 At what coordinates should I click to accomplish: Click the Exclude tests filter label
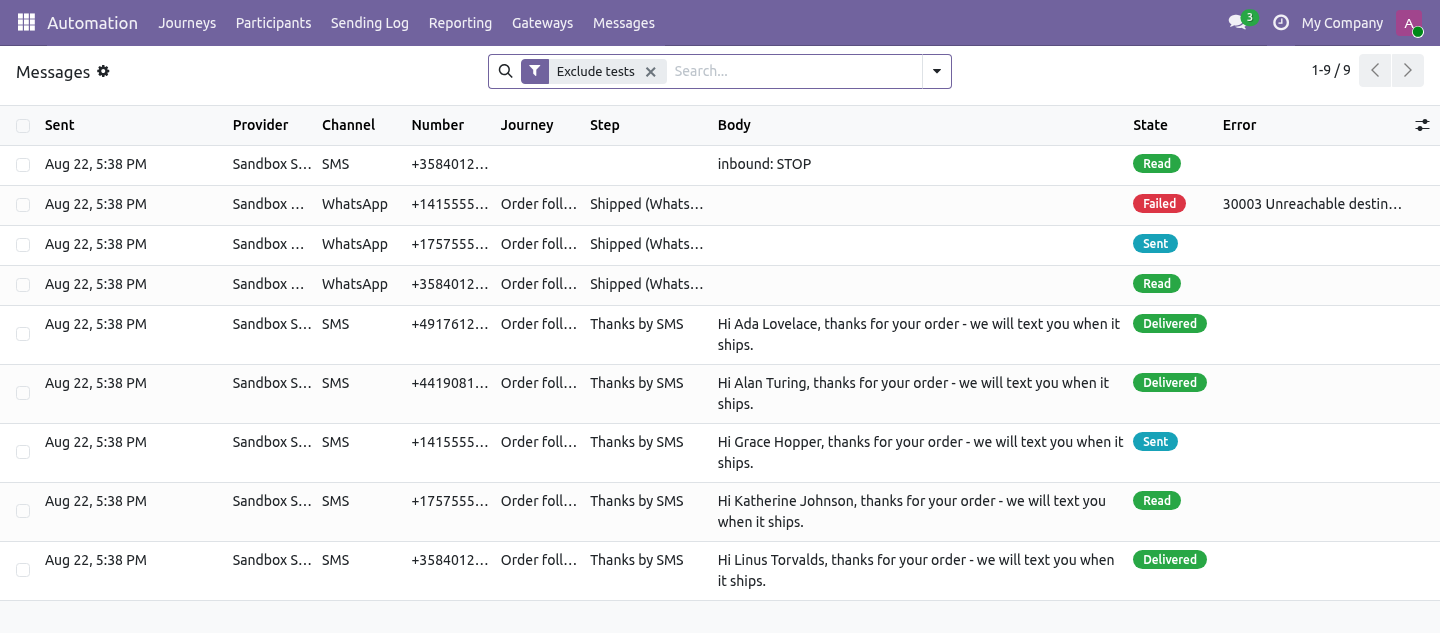coord(595,71)
